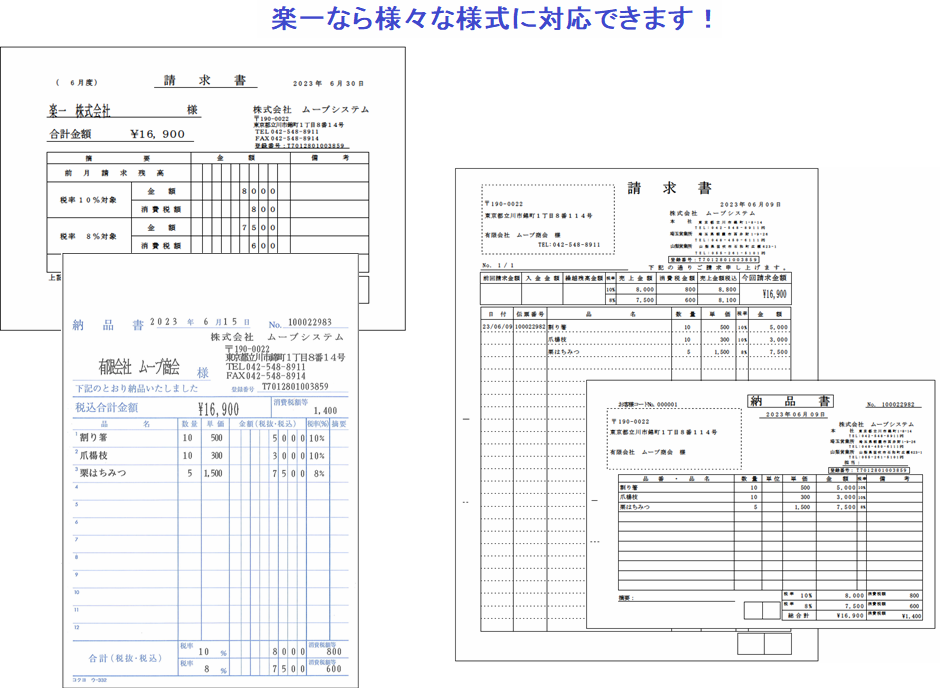Image resolution: width=940 pixels, height=688 pixels.
Task: Click the 前回請求金額 header
Action: tap(501, 279)
